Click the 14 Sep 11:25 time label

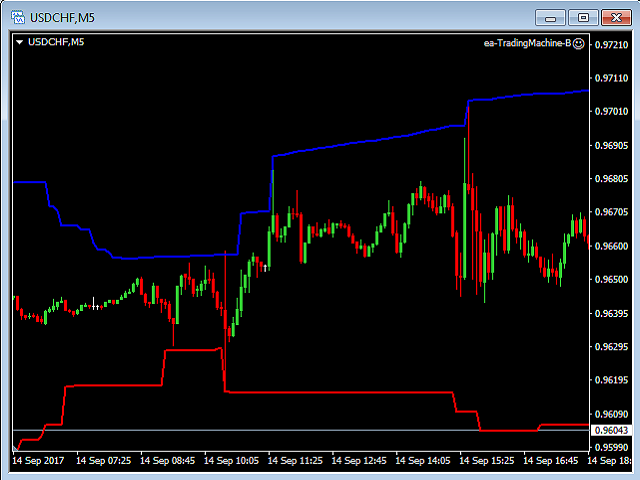(295, 461)
